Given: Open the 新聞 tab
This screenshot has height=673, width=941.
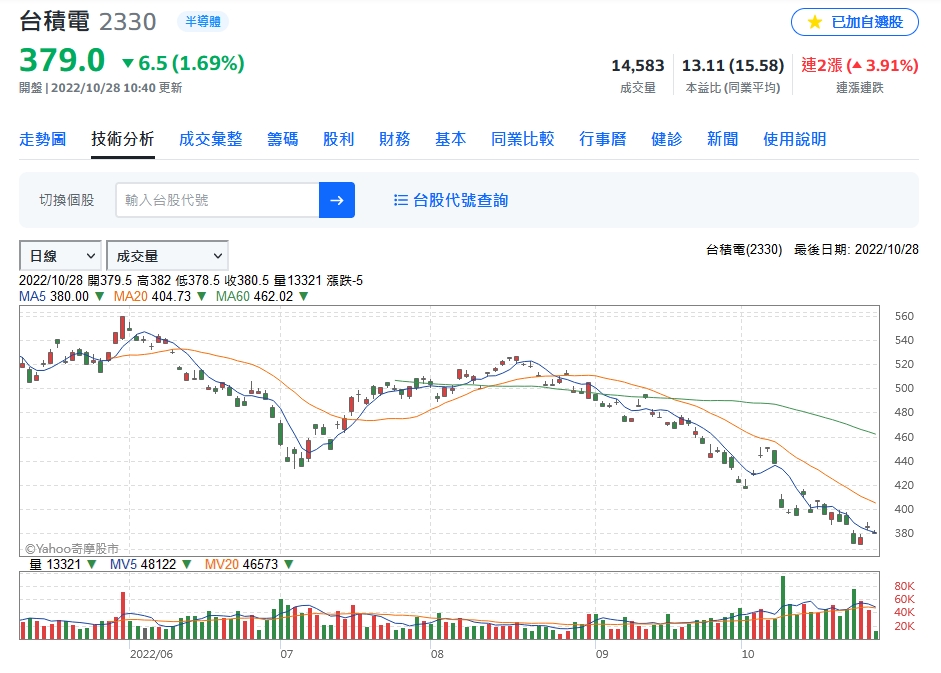Looking at the screenshot, I should [723, 139].
